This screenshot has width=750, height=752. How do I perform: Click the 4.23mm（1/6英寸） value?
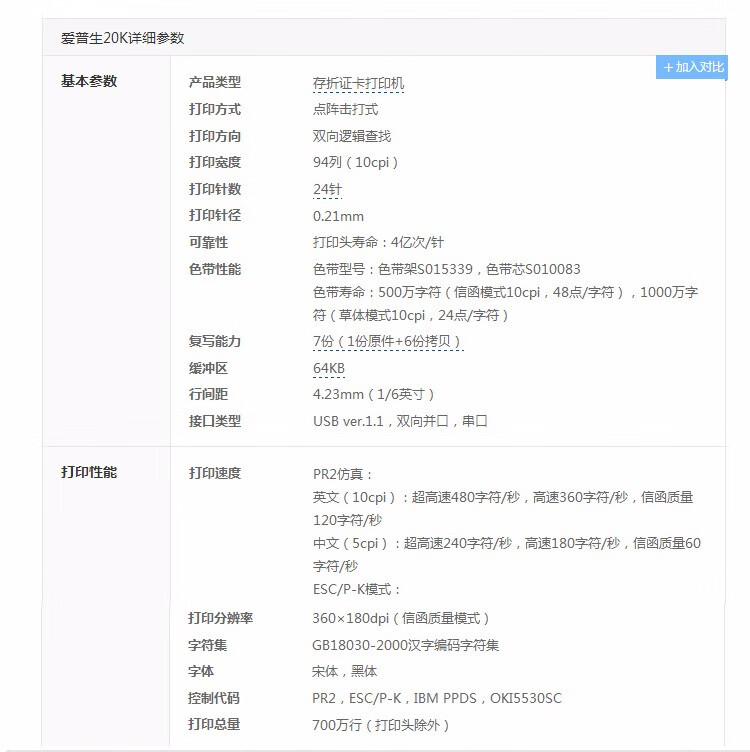[374, 394]
